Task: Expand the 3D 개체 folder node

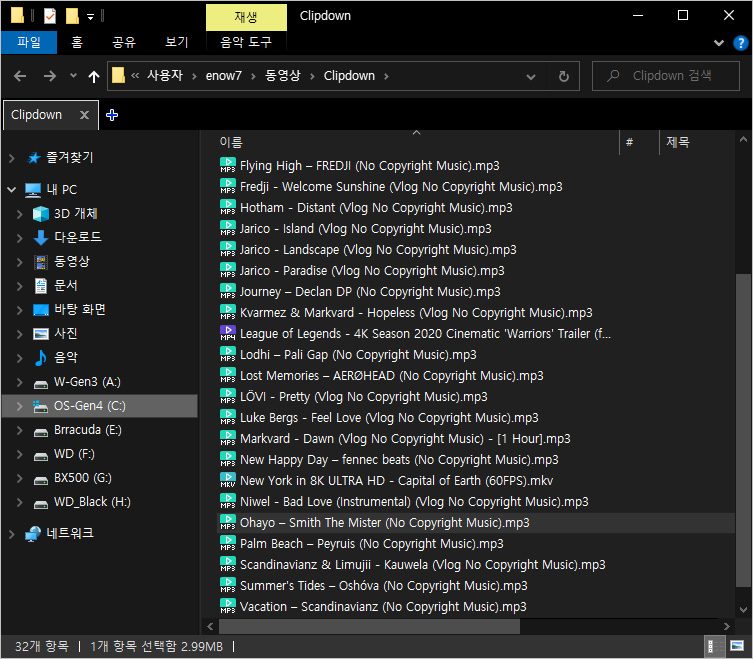Action: pos(20,214)
